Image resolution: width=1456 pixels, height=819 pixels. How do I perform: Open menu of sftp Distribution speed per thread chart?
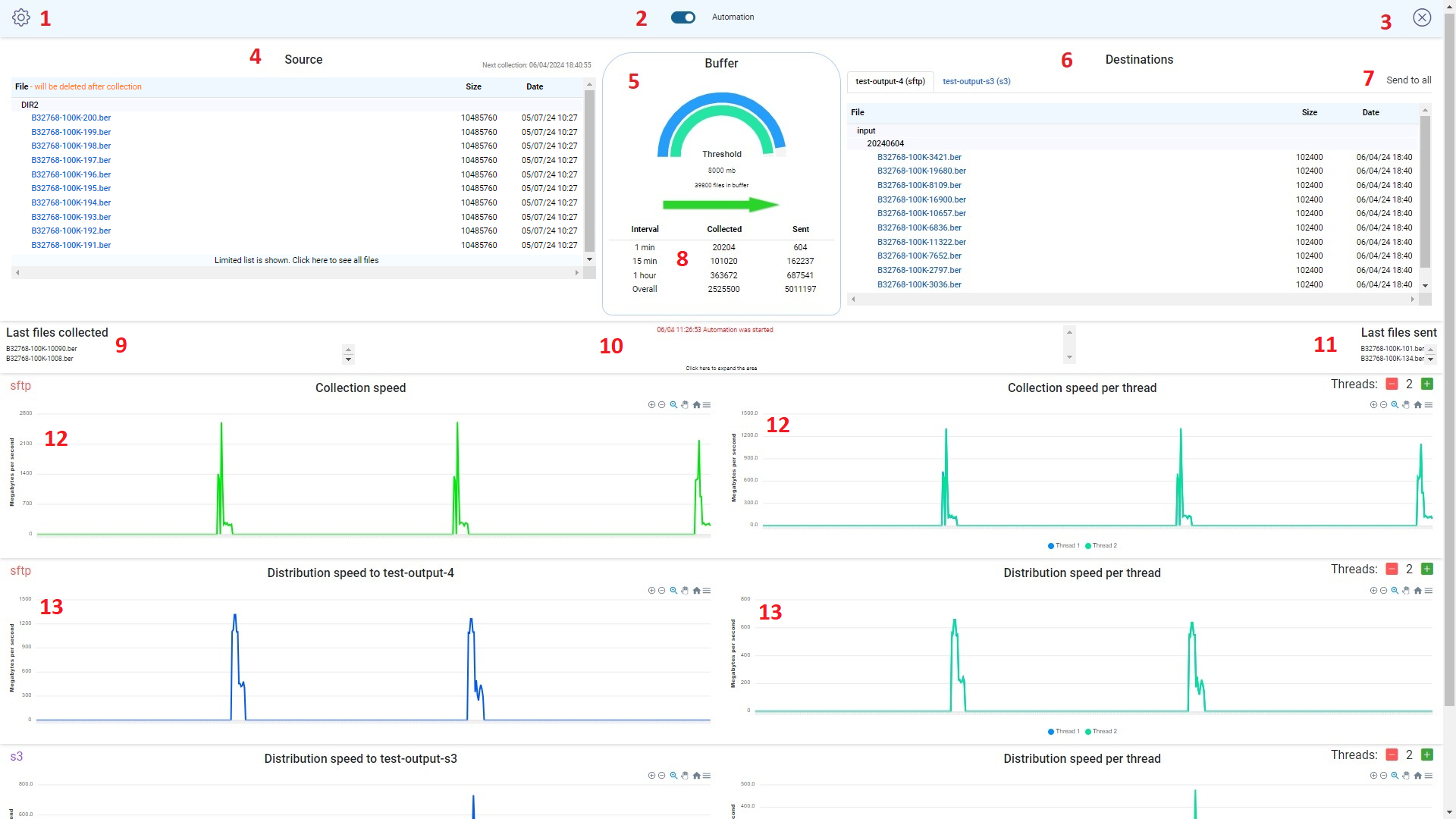[1429, 591]
